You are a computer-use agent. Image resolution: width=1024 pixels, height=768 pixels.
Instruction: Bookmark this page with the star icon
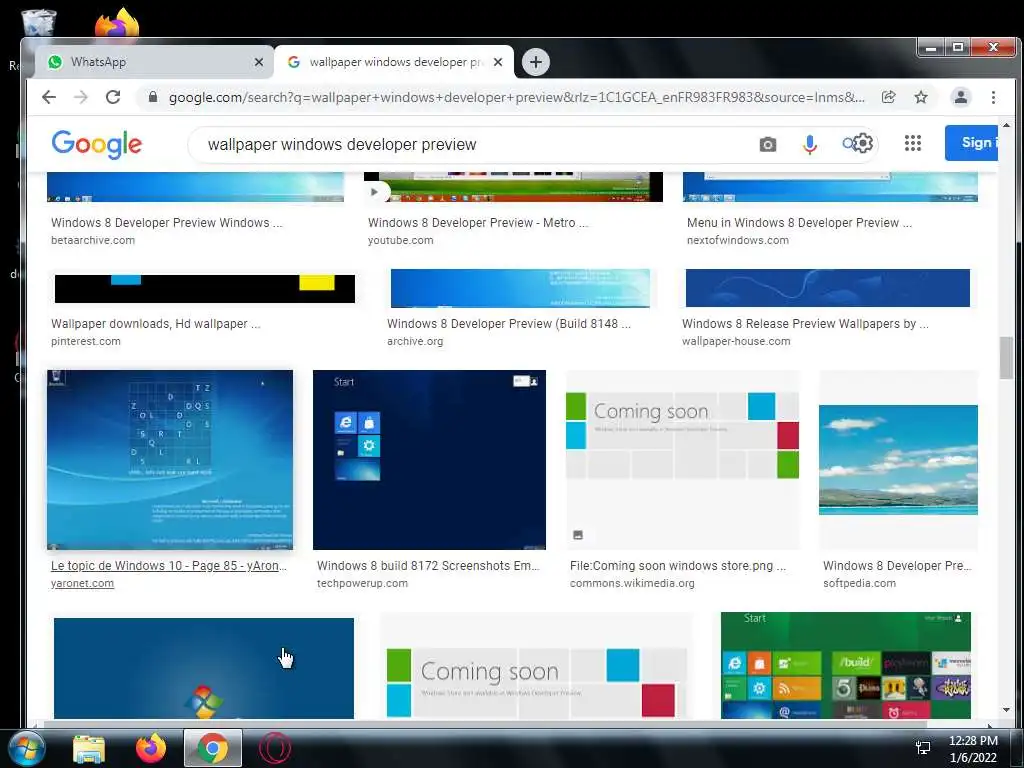pos(921,97)
